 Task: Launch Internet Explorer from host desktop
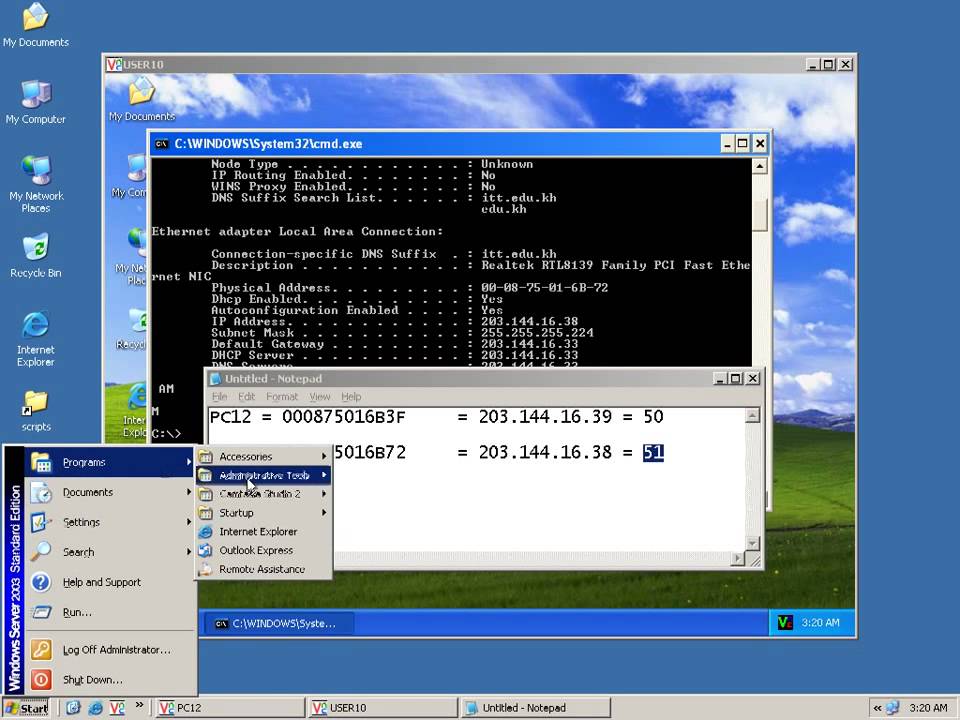[x=36, y=338]
